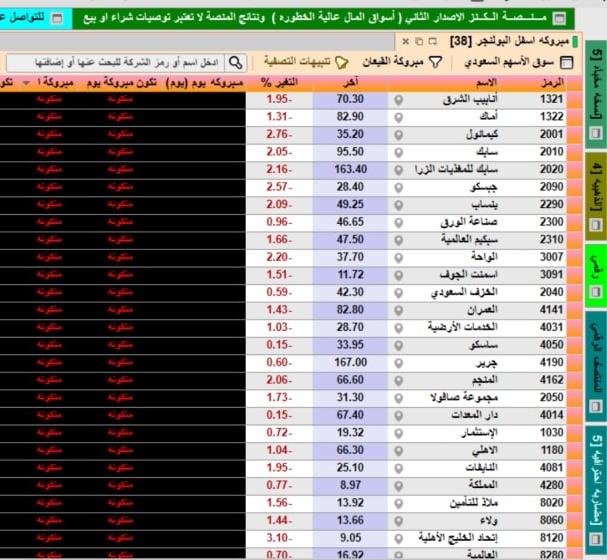Click the pin icon in the سابك 2010 row

(399, 153)
